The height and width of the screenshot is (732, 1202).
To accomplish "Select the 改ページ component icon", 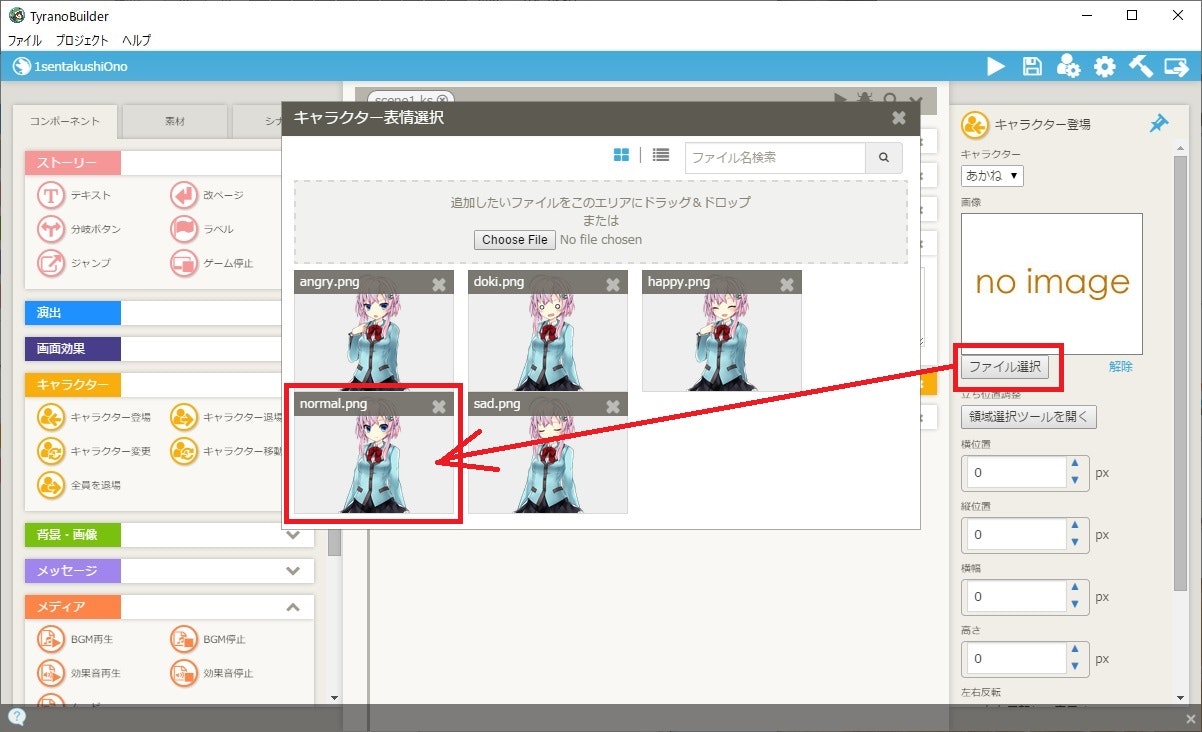I will pyautogui.click(x=184, y=195).
